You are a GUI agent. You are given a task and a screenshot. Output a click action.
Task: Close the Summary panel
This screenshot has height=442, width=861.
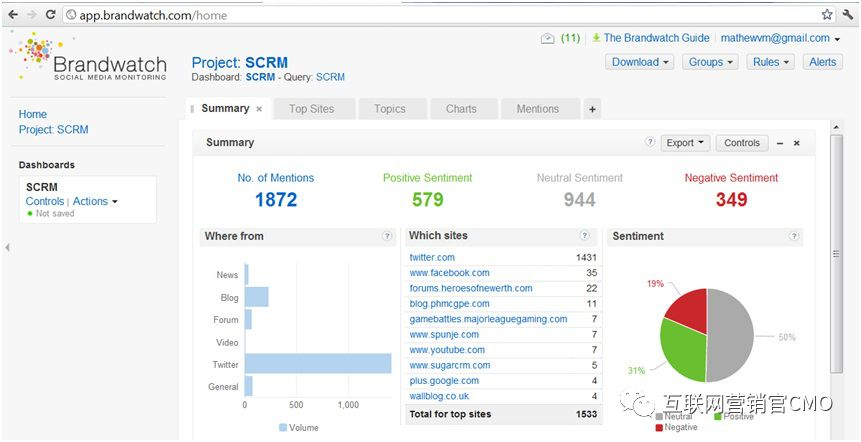tap(797, 143)
